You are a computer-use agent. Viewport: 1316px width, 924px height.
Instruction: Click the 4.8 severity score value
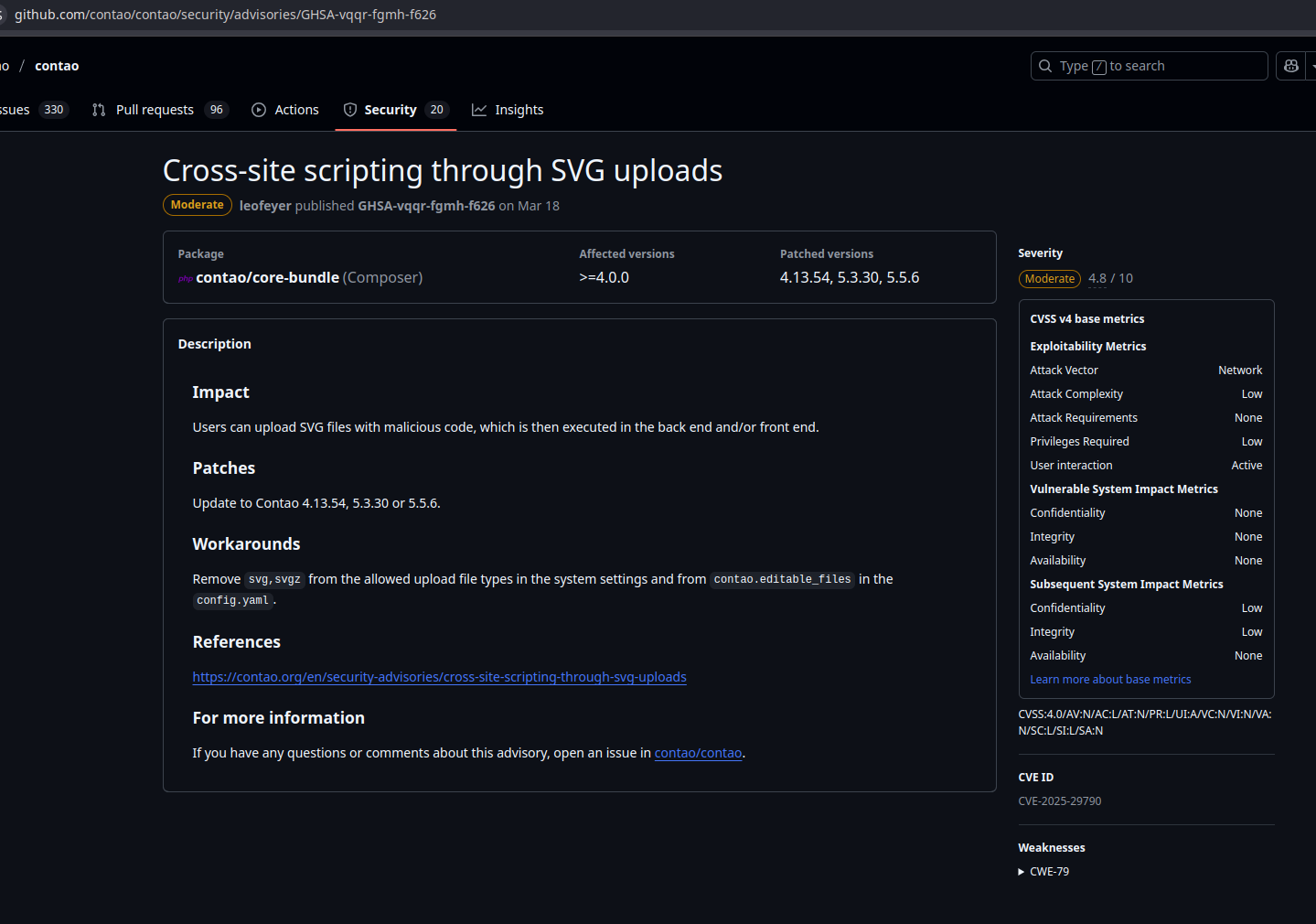[1097, 278]
